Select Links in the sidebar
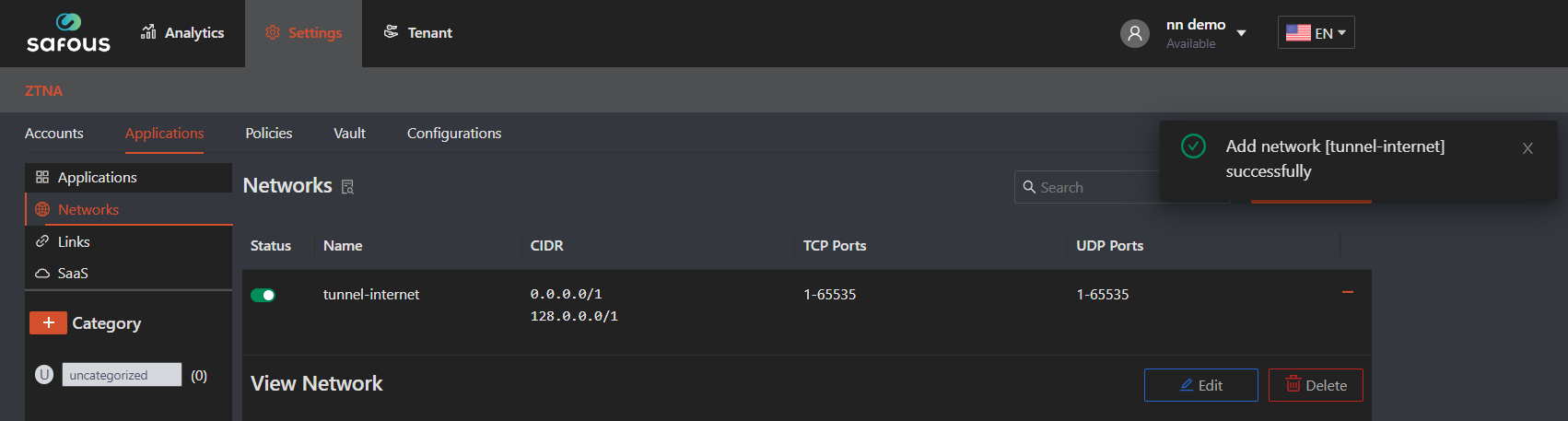The height and width of the screenshot is (421, 1568). click(74, 241)
